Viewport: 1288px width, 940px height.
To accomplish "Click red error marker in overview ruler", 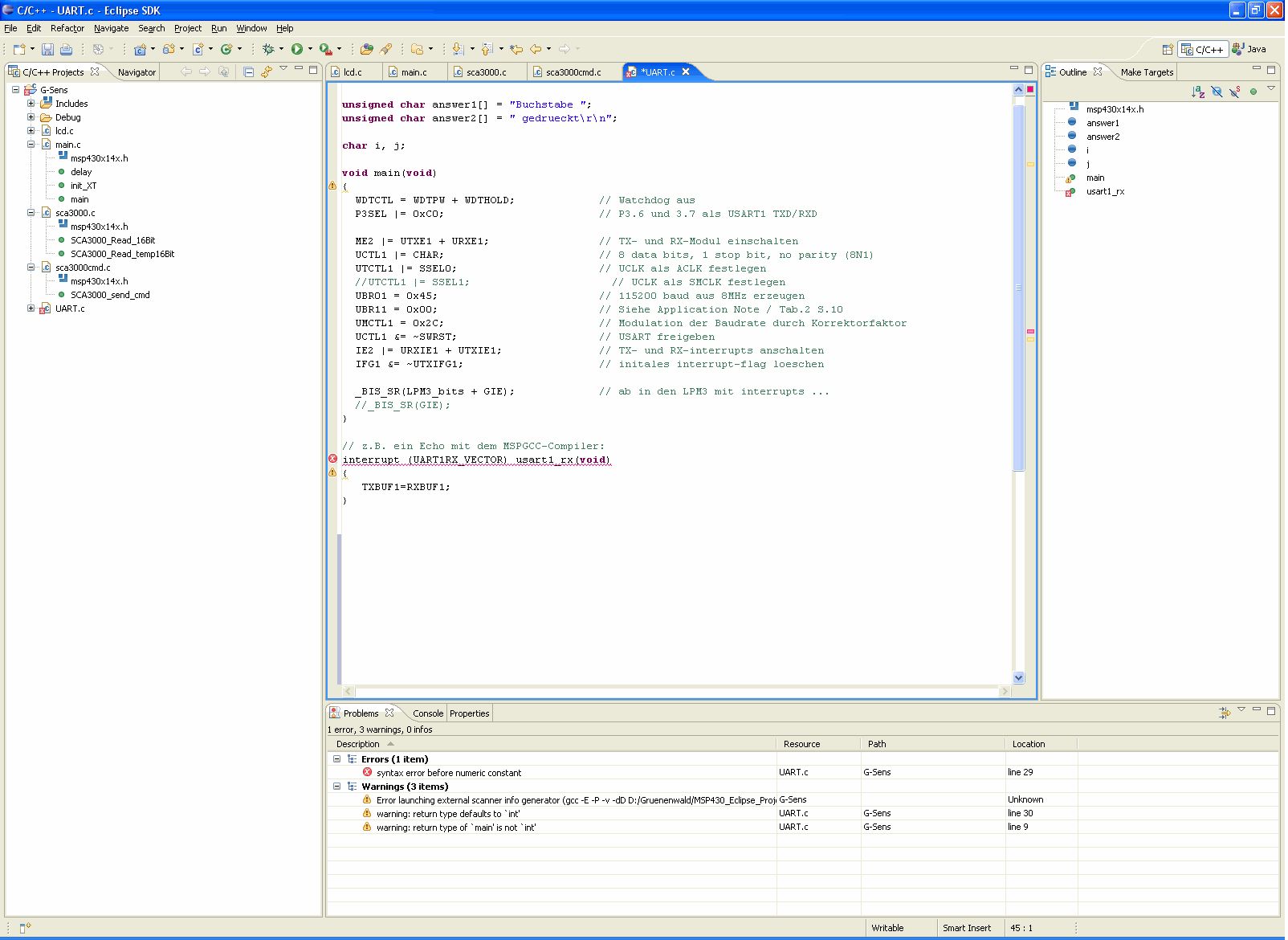I will (1030, 331).
